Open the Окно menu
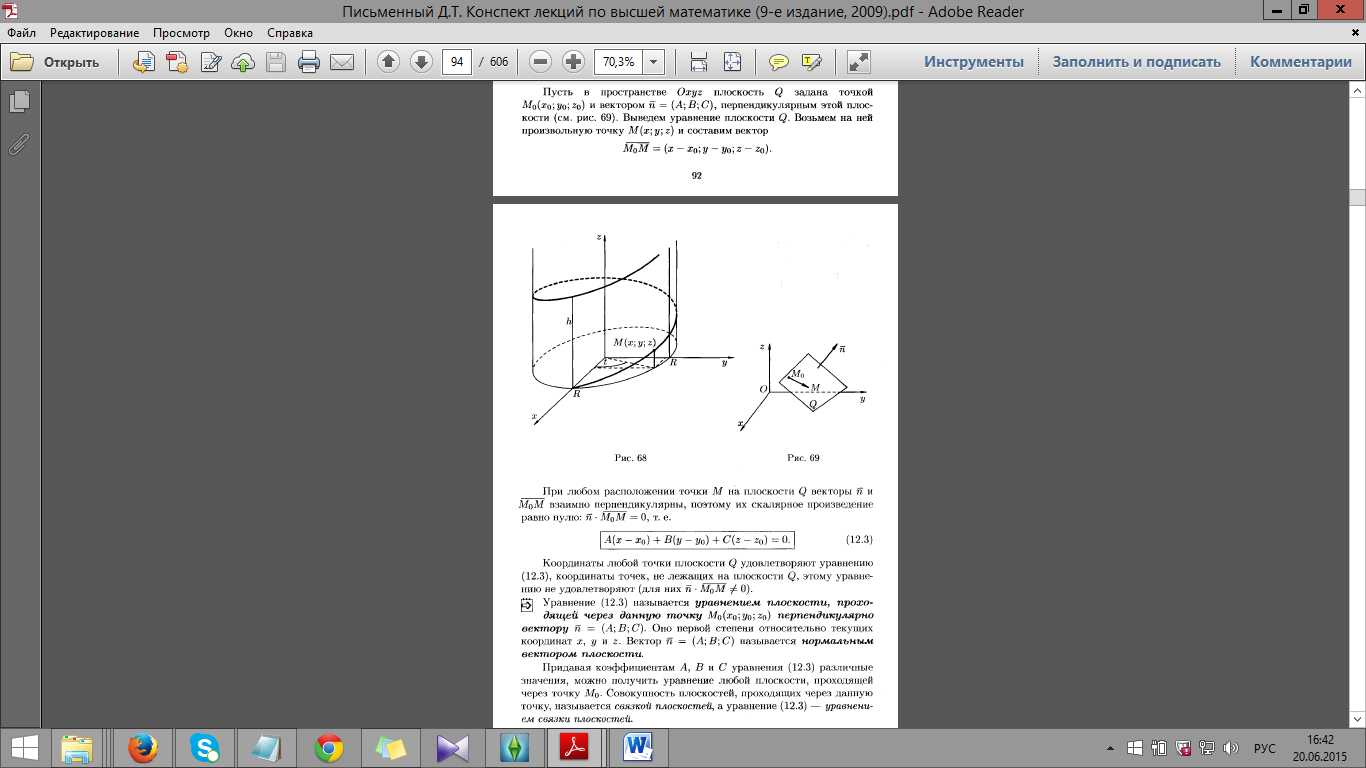The image size is (1366, 768). click(239, 33)
